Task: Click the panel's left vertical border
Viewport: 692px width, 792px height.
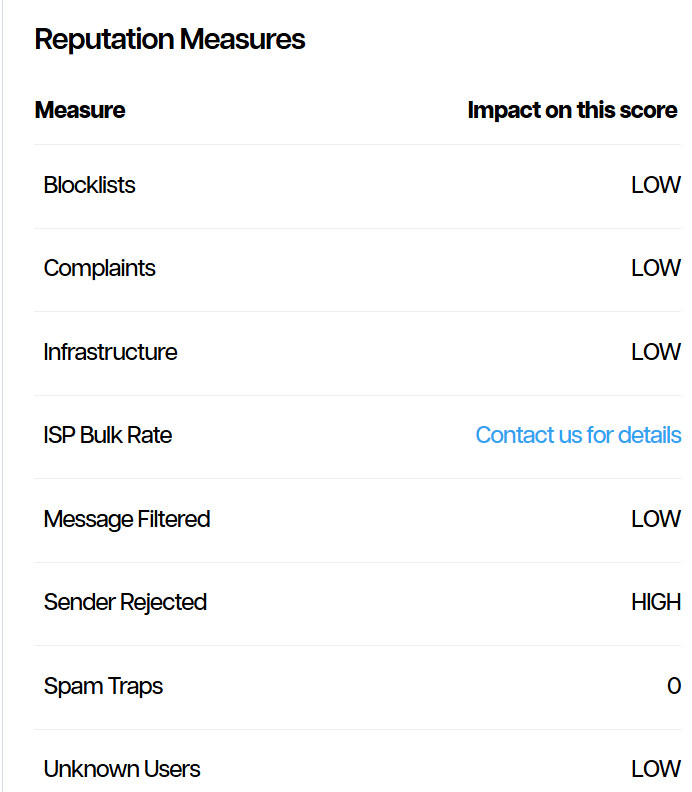Action: tap(2, 400)
